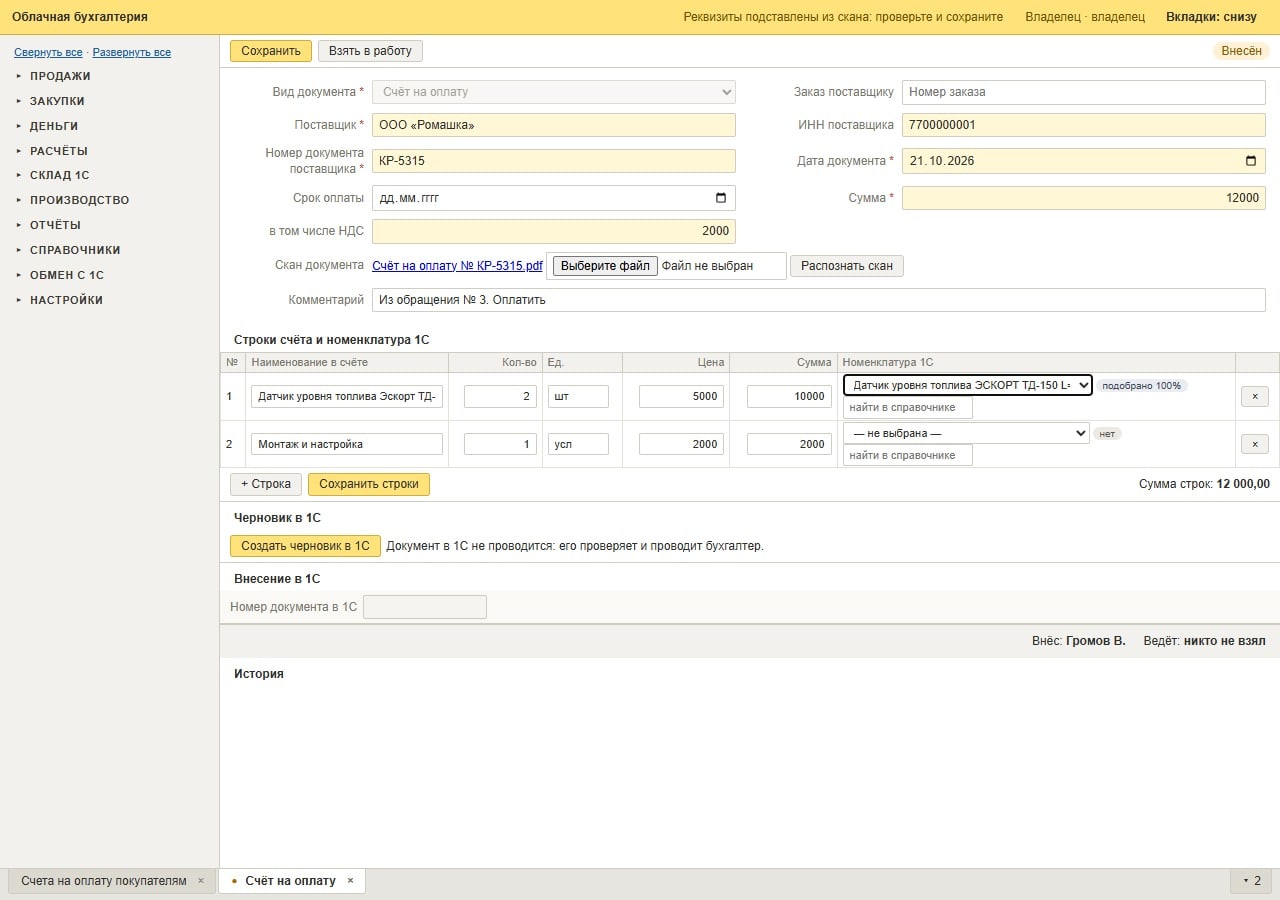Viewport: 1280px width, 900px height.
Task: Click Вкладки: снизу in the header
Action: coord(1211,17)
